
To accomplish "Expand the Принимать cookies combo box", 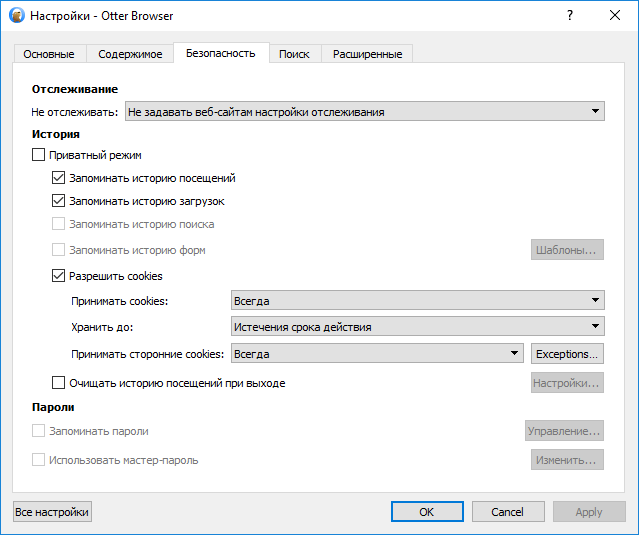I will [417, 300].
